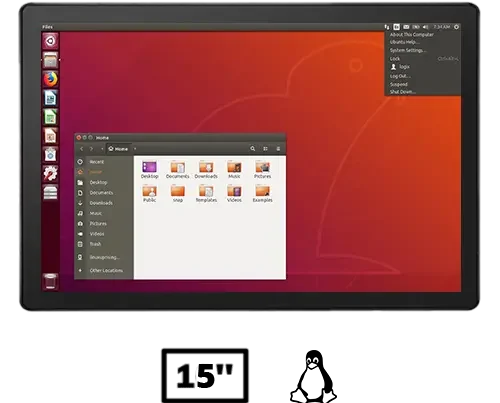The image size is (500, 403).
Task: Open the Trash in the launcher
Action: click(50, 281)
